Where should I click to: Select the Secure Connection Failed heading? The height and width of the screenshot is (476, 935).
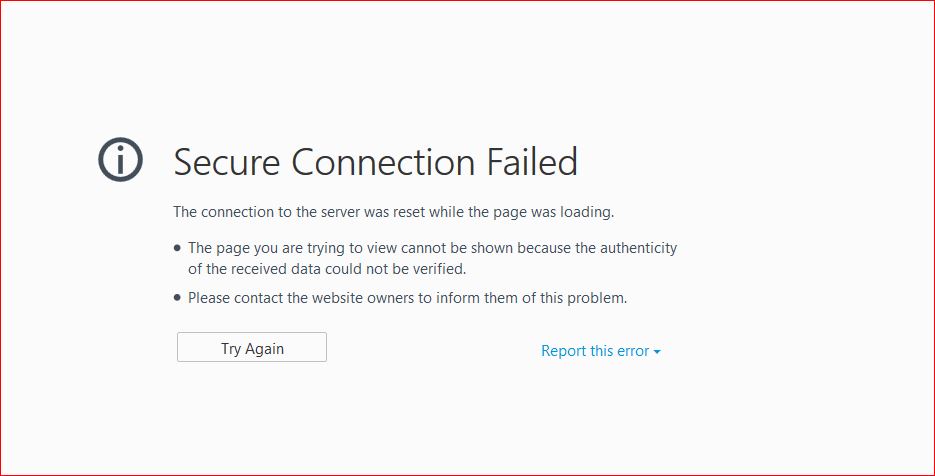coord(375,162)
